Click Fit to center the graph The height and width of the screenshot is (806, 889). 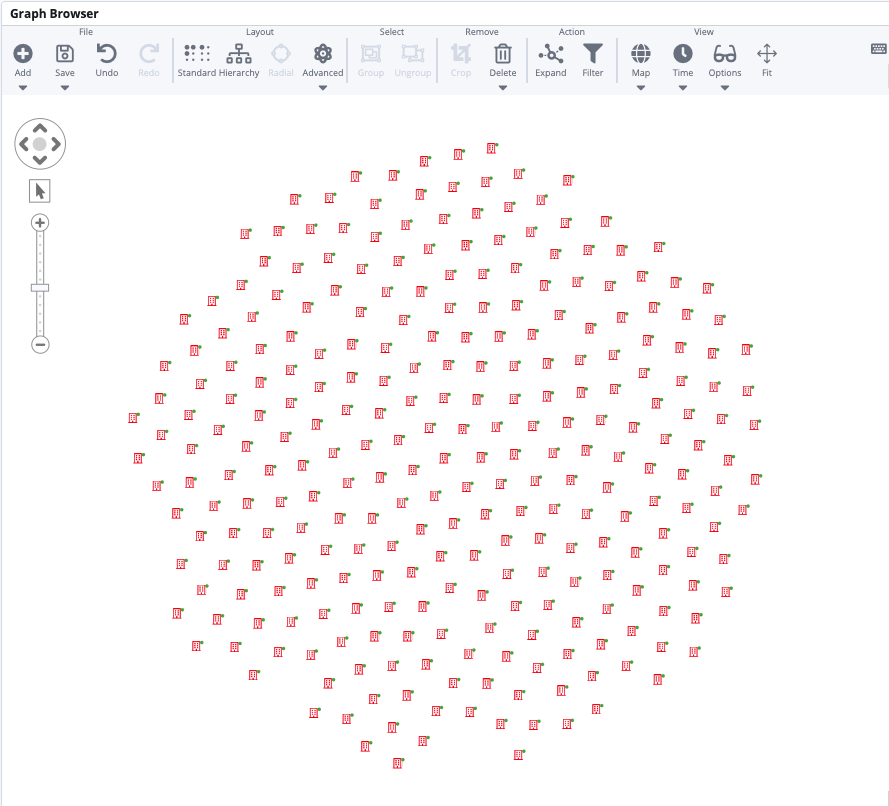click(x=766, y=54)
